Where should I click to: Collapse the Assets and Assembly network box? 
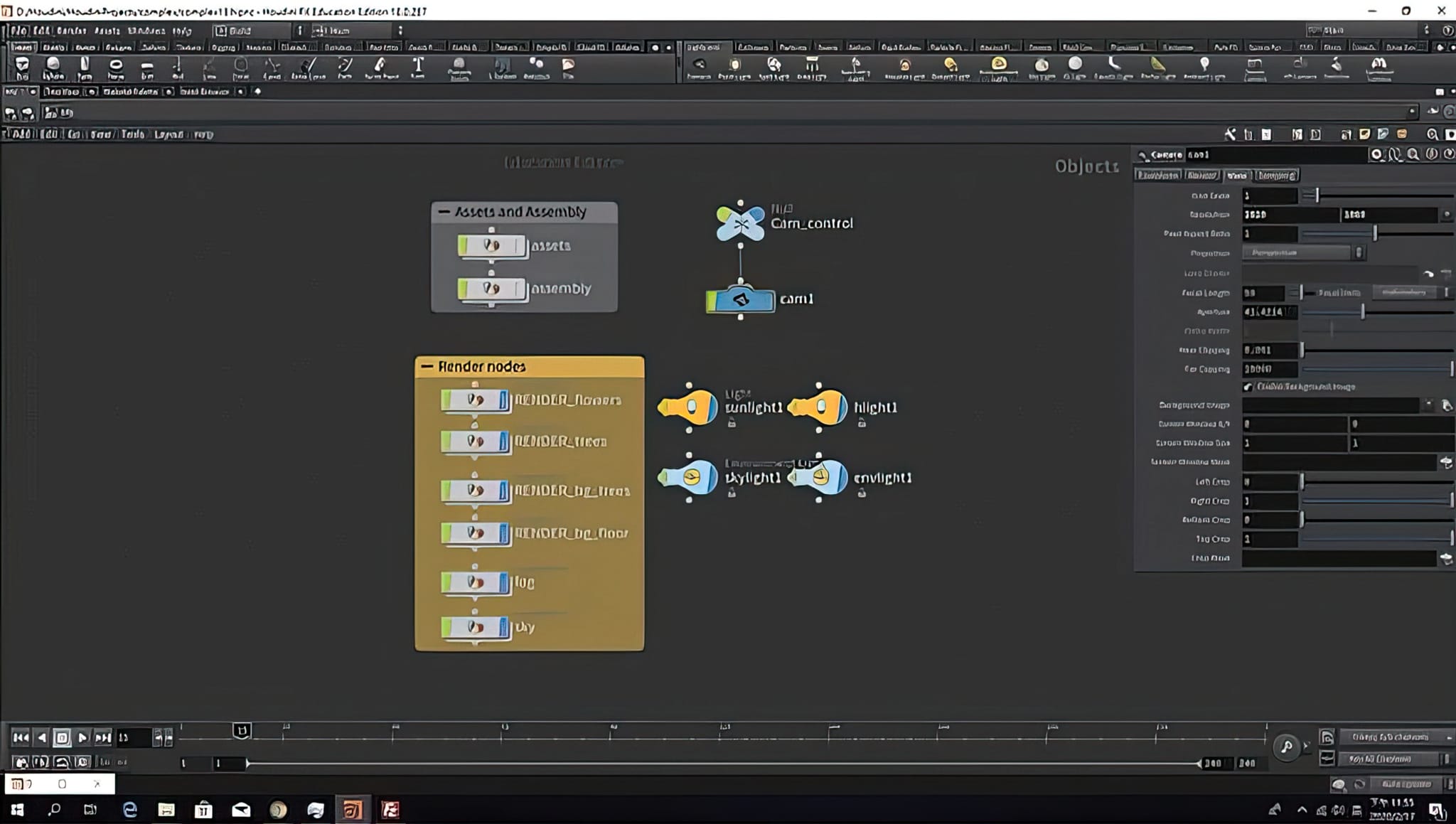[x=444, y=212]
